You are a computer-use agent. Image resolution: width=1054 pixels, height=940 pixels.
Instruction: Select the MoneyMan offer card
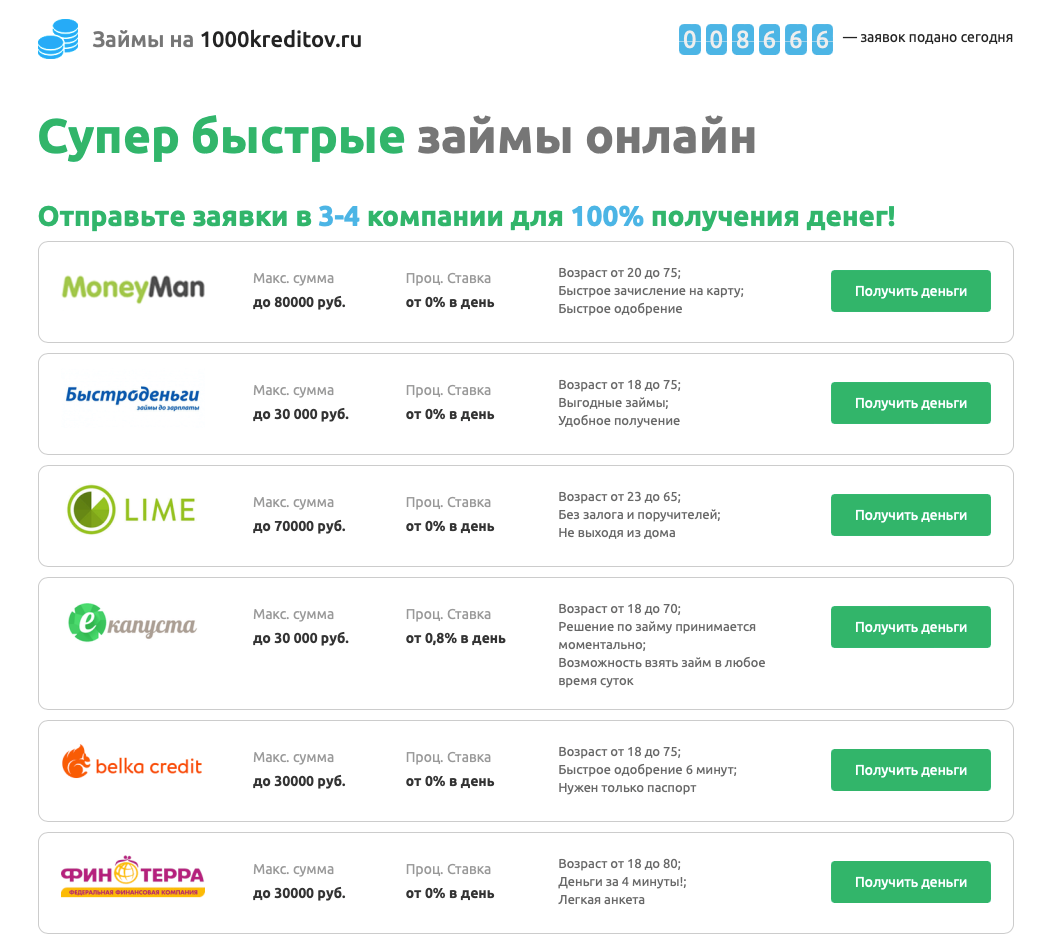click(x=525, y=291)
